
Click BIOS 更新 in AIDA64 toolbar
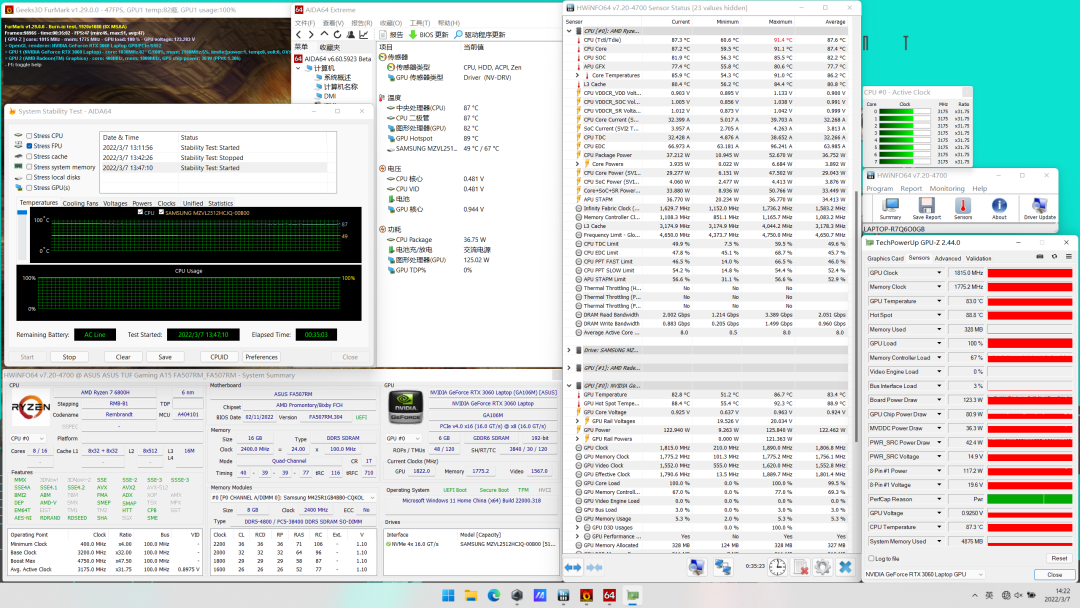tap(428, 34)
